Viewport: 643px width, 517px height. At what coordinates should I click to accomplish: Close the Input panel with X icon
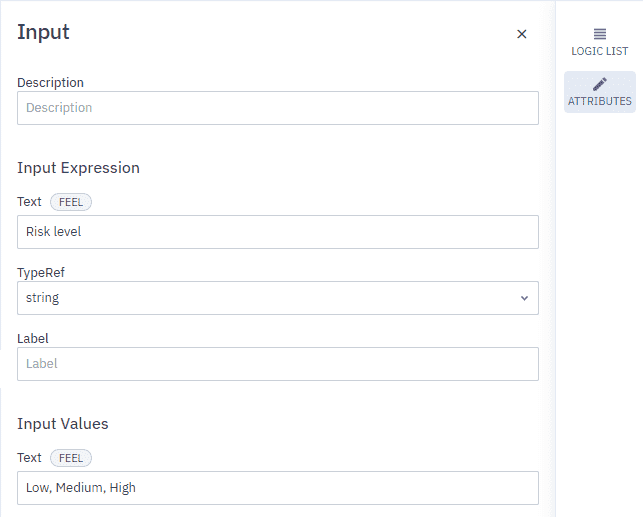pyautogui.click(x=521, y=34)
